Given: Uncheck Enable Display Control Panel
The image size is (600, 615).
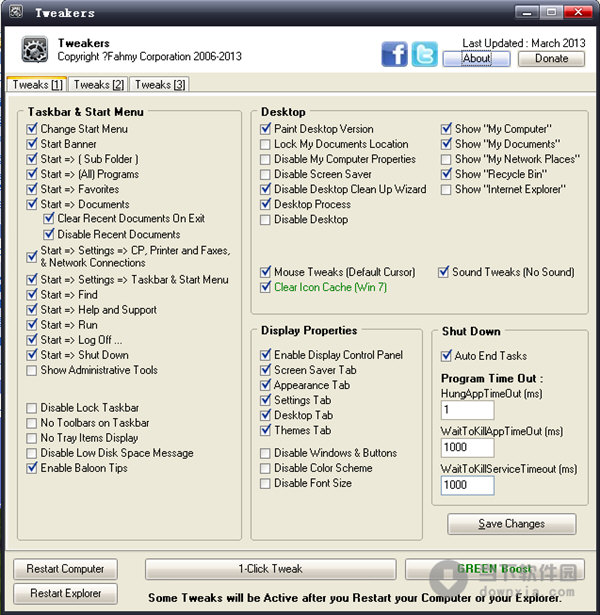Looking at the screenshot, I should (265, 355).
